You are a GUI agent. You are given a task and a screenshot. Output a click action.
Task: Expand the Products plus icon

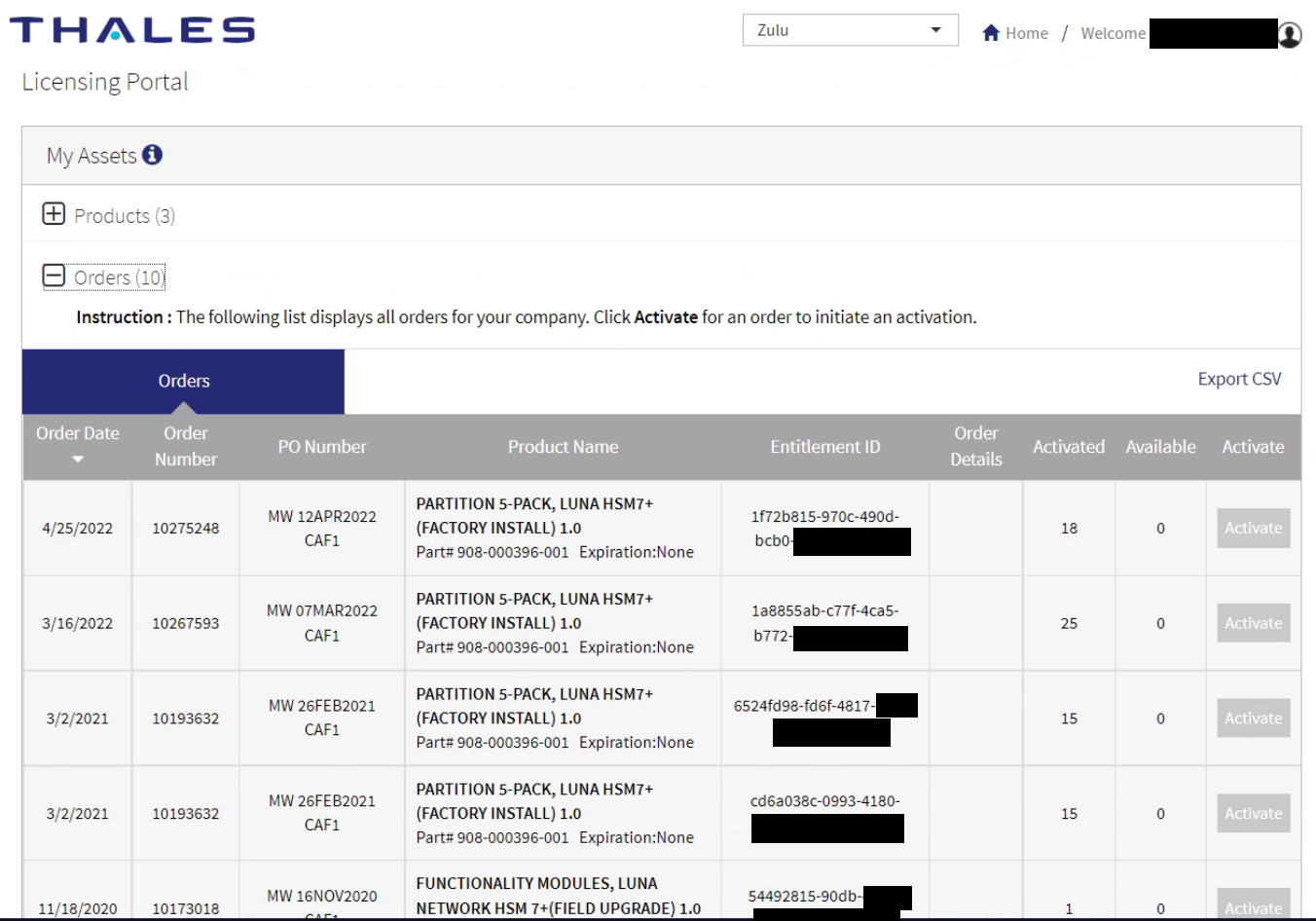(54, 214)
